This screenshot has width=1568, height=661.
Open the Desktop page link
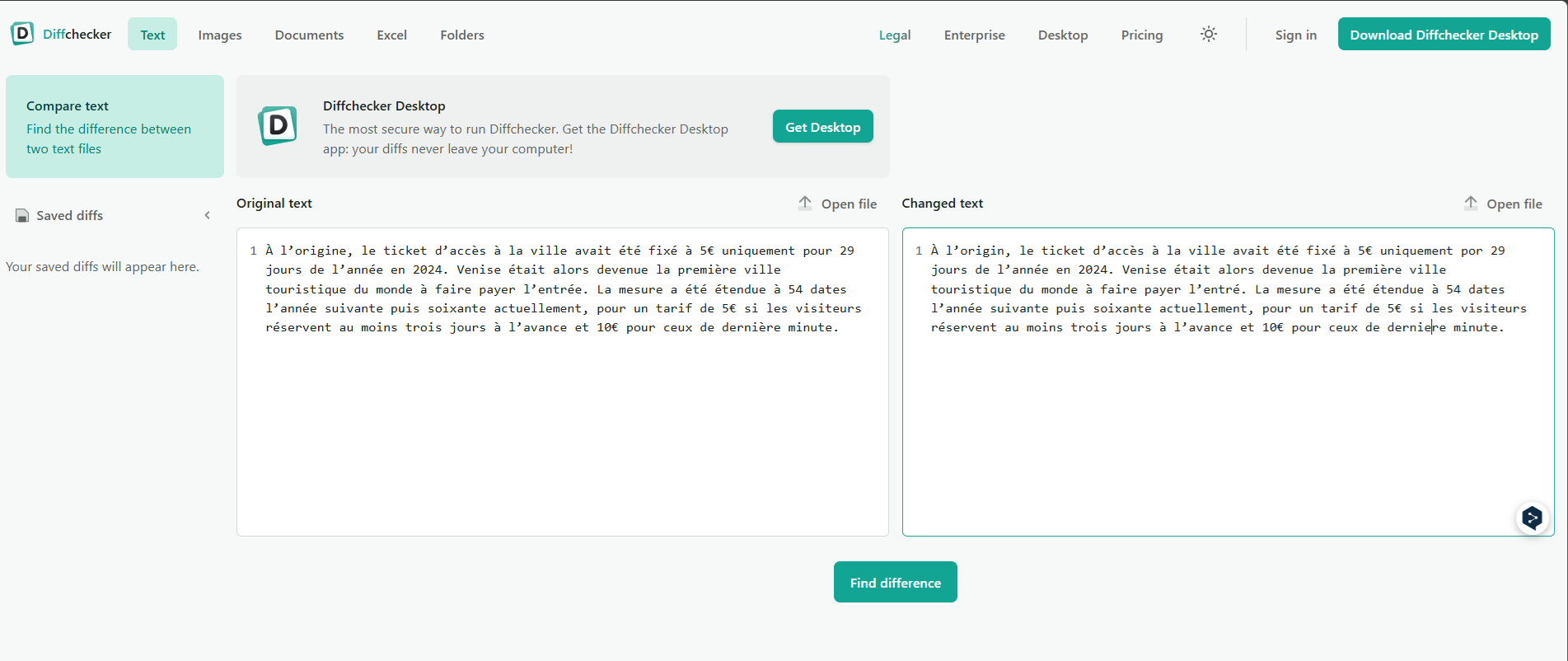pyautogui.click(x=1063, y=35)
